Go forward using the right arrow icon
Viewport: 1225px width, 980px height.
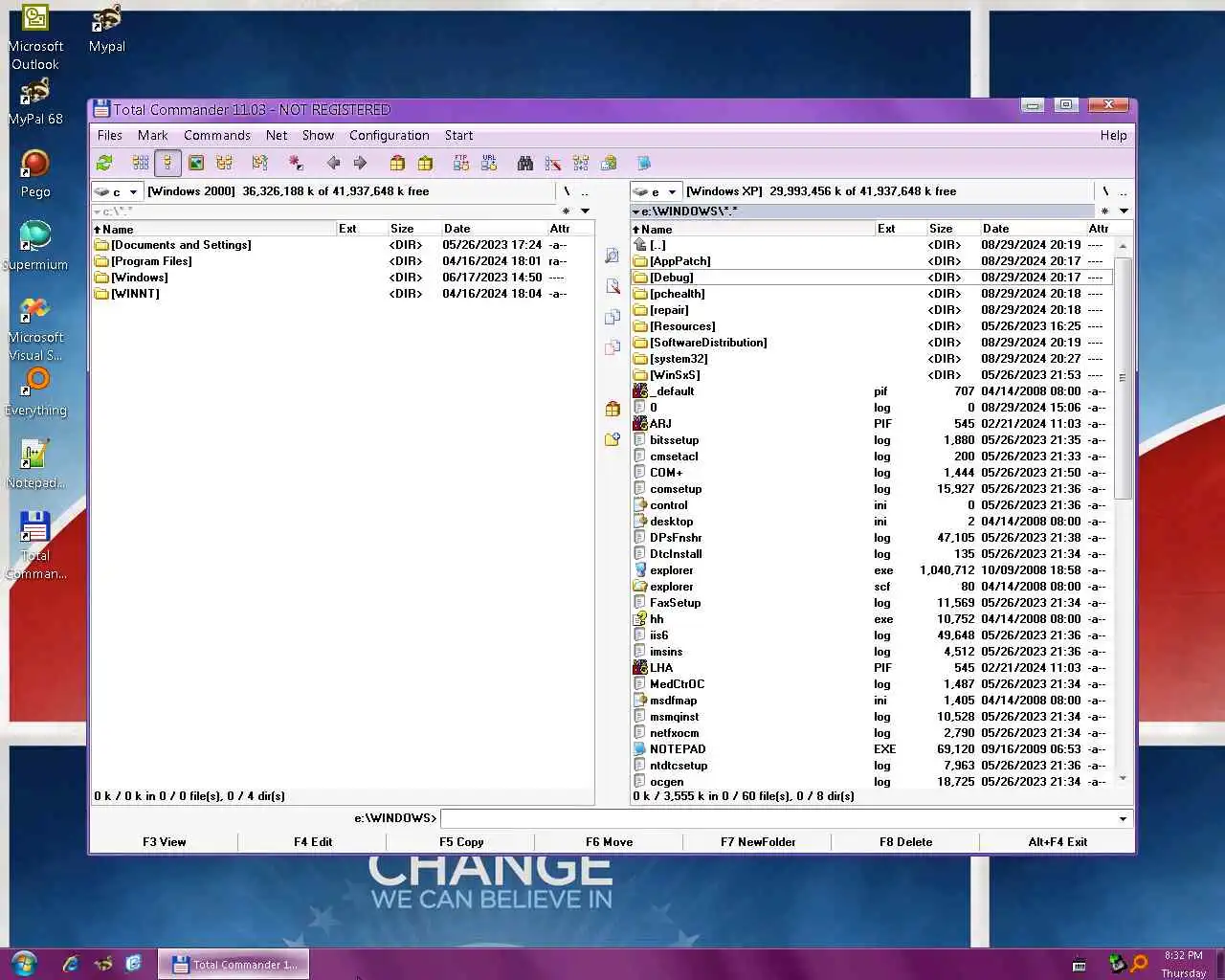(360, 163)
